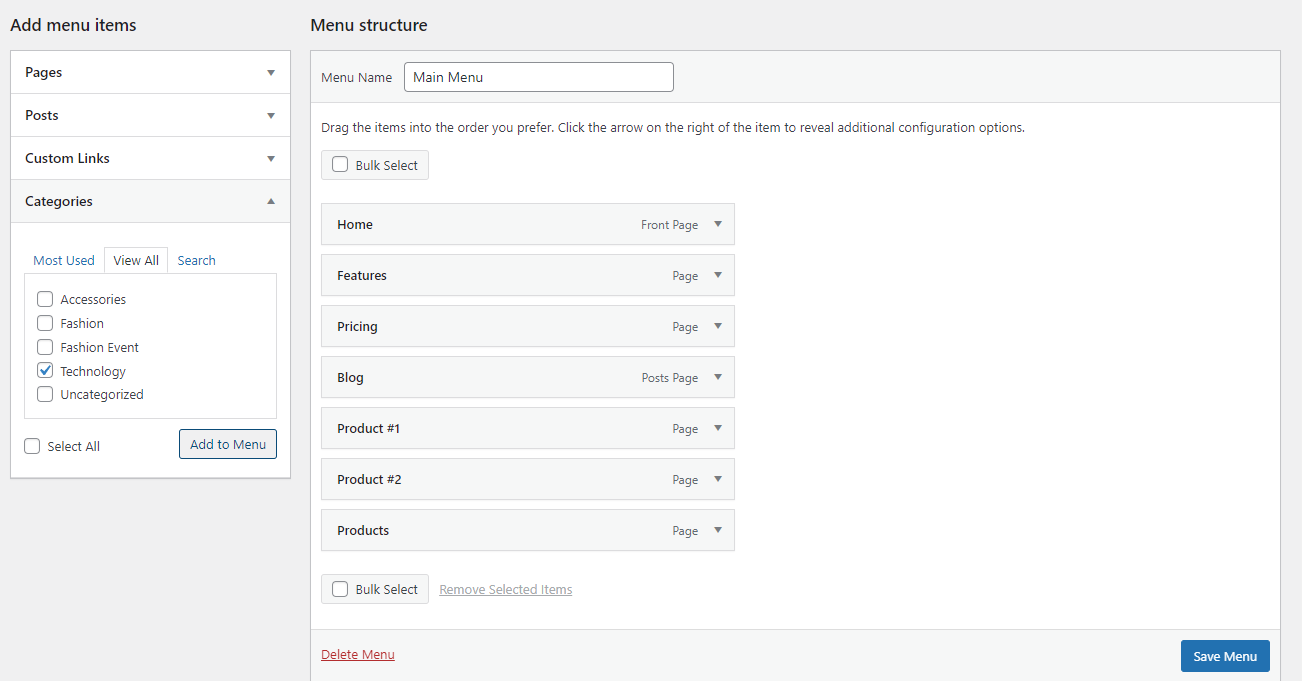This screenshot has width=1302, height=681.
Task: Open Pricing item configuration arrow
Action: point(718,326)
